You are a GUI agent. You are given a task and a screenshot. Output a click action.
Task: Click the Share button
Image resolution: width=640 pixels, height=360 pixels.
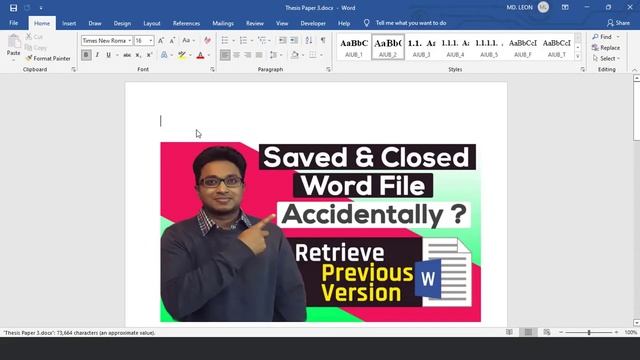coord(618,23)
